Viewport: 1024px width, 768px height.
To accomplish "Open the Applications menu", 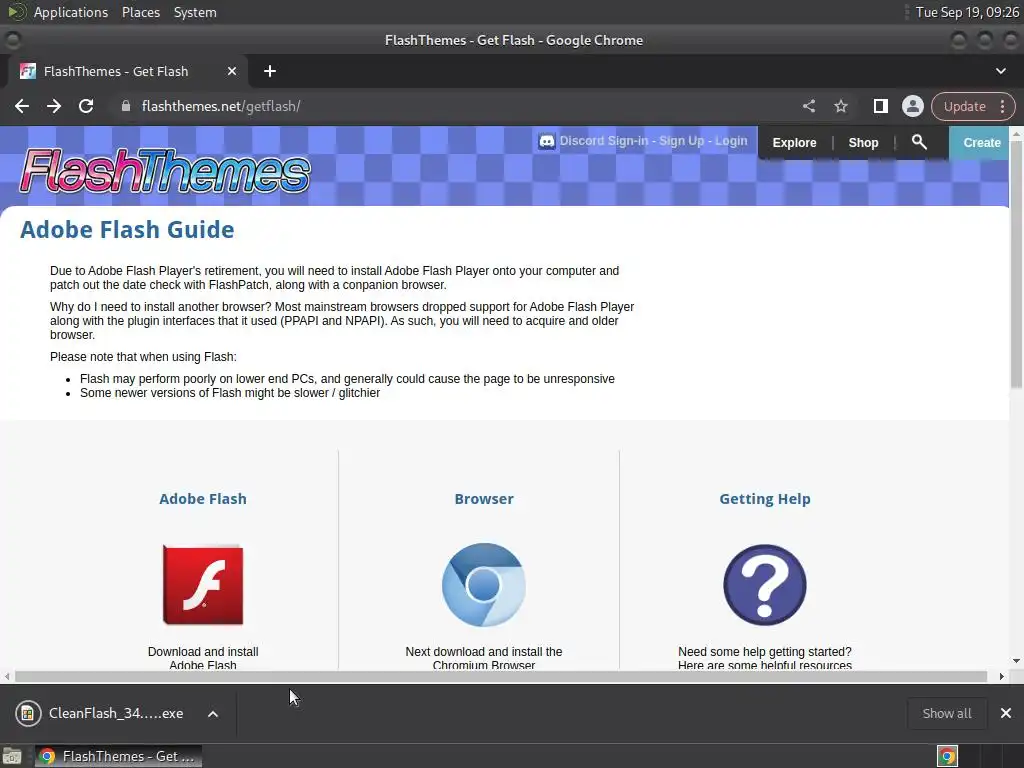I will pyautogui.click(x=71, y=12).
